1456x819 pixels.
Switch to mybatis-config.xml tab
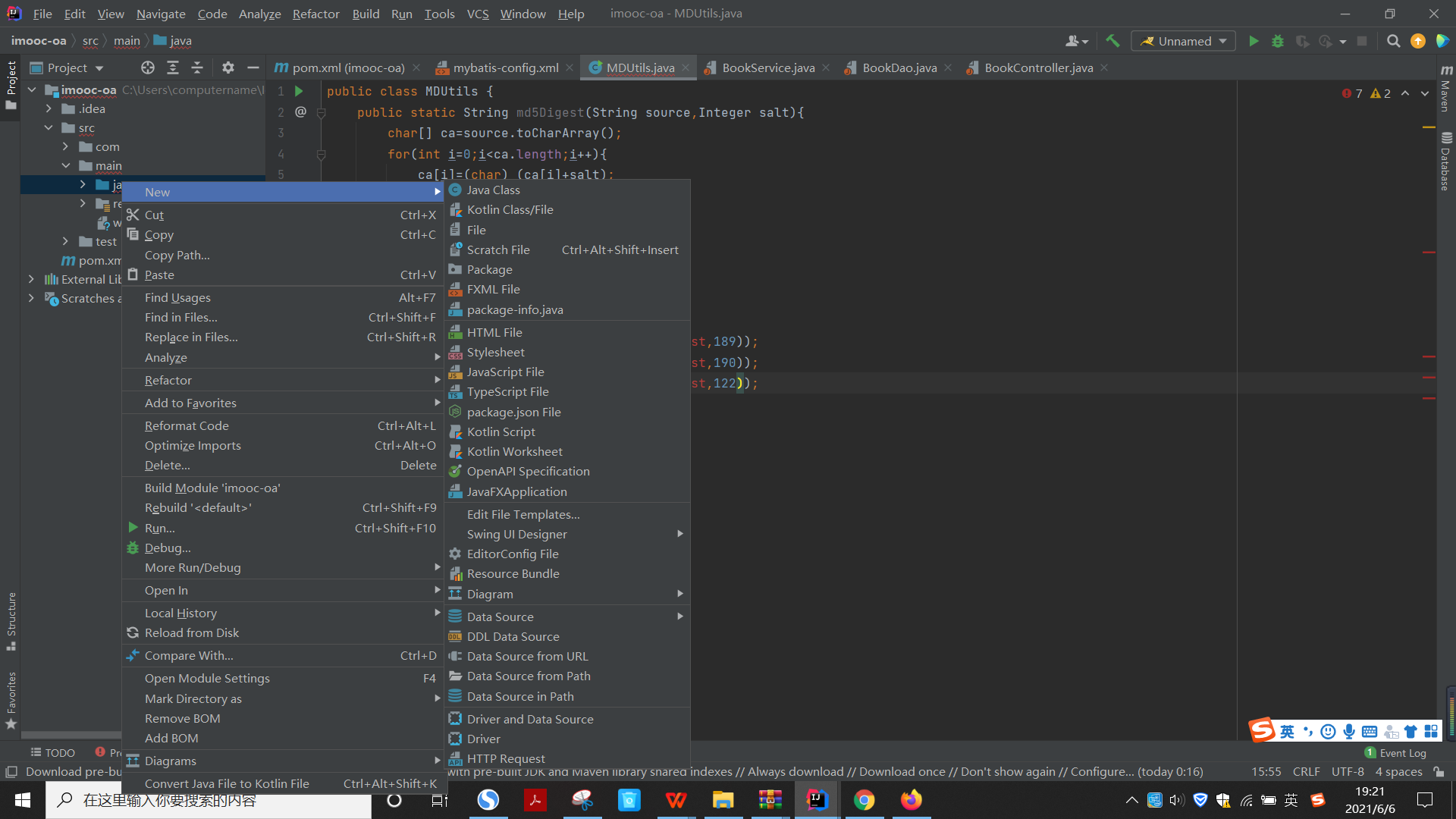click(x=506, y=67)
